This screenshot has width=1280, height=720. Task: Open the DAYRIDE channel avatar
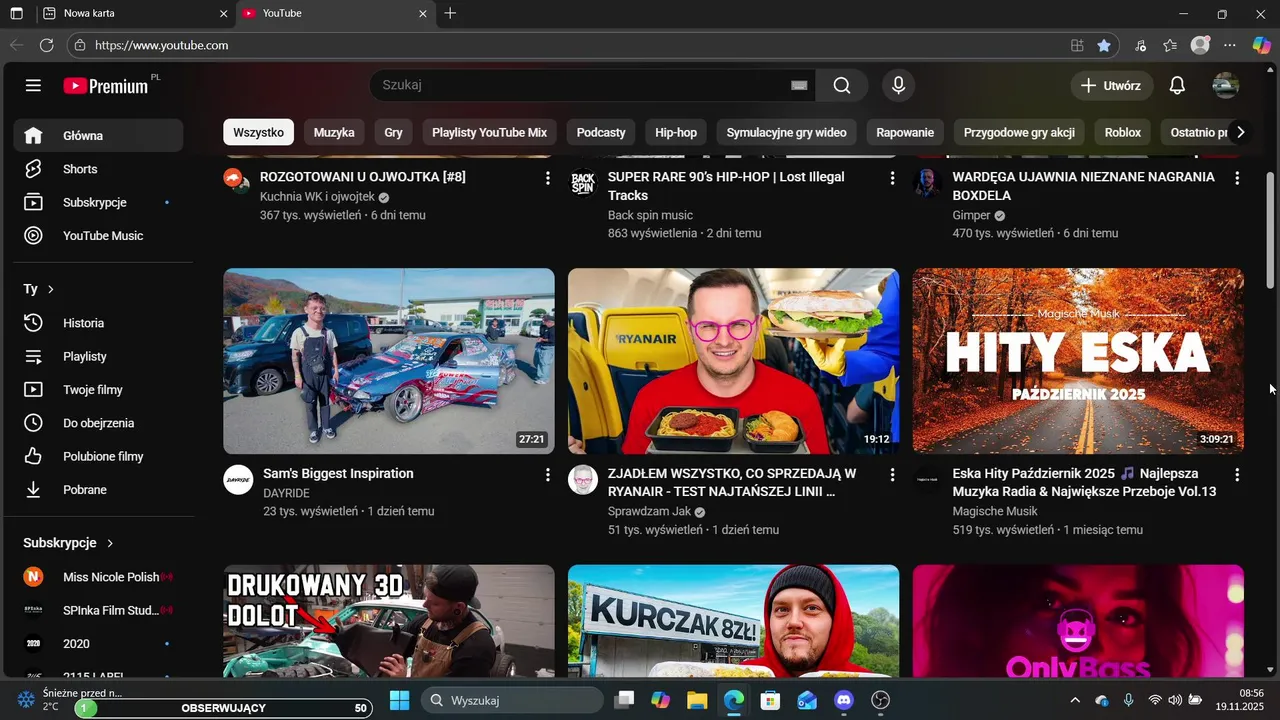[238, 479]
